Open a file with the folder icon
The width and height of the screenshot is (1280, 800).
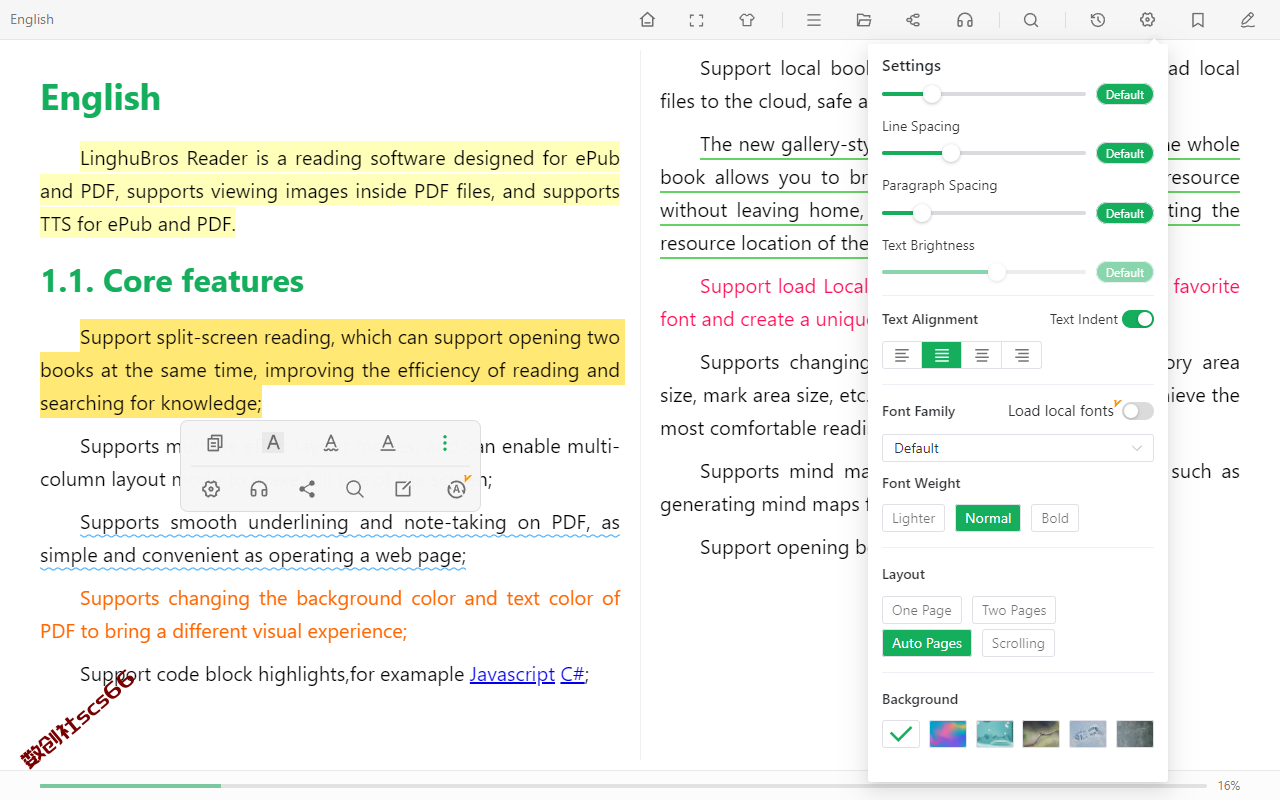[x=864, y=20]
